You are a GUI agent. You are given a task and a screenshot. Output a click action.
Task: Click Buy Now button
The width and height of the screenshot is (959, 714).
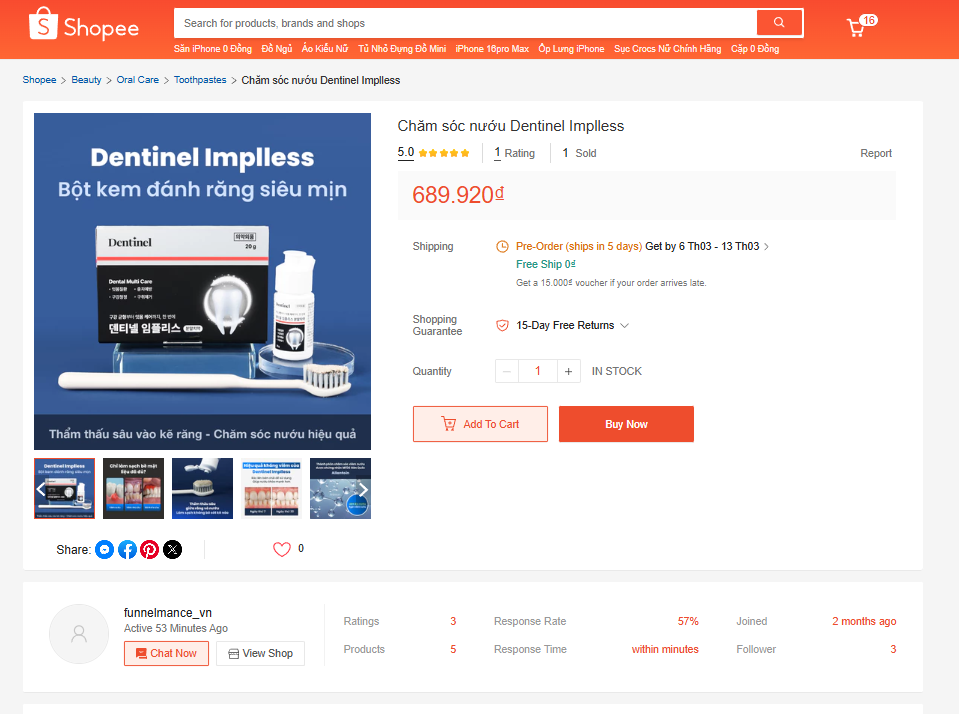point(626,424)
